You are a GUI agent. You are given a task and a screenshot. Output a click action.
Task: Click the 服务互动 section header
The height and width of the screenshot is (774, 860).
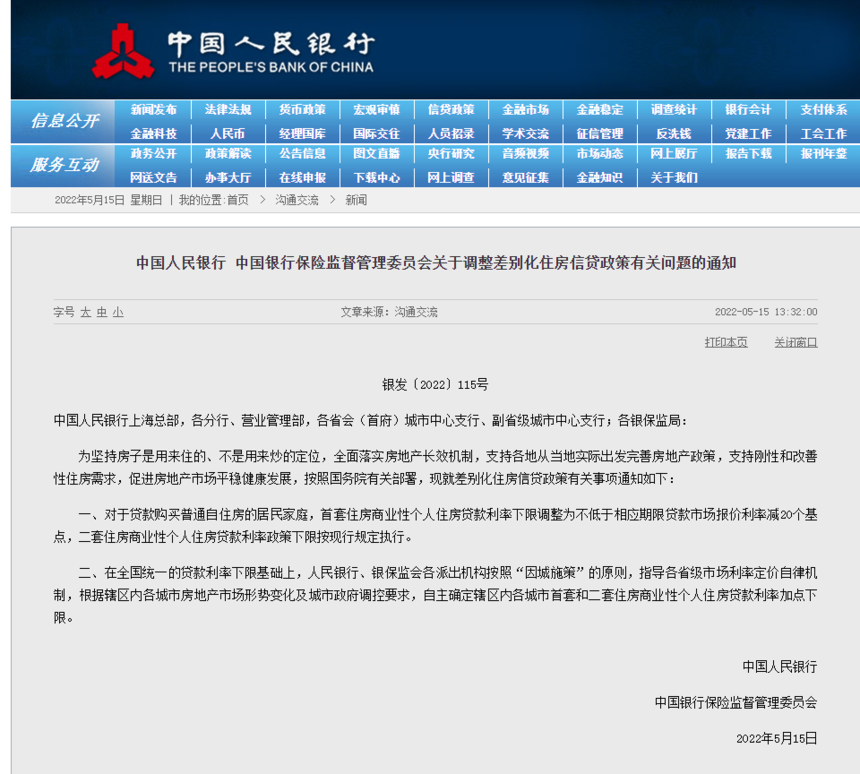(x=65, y=165)
